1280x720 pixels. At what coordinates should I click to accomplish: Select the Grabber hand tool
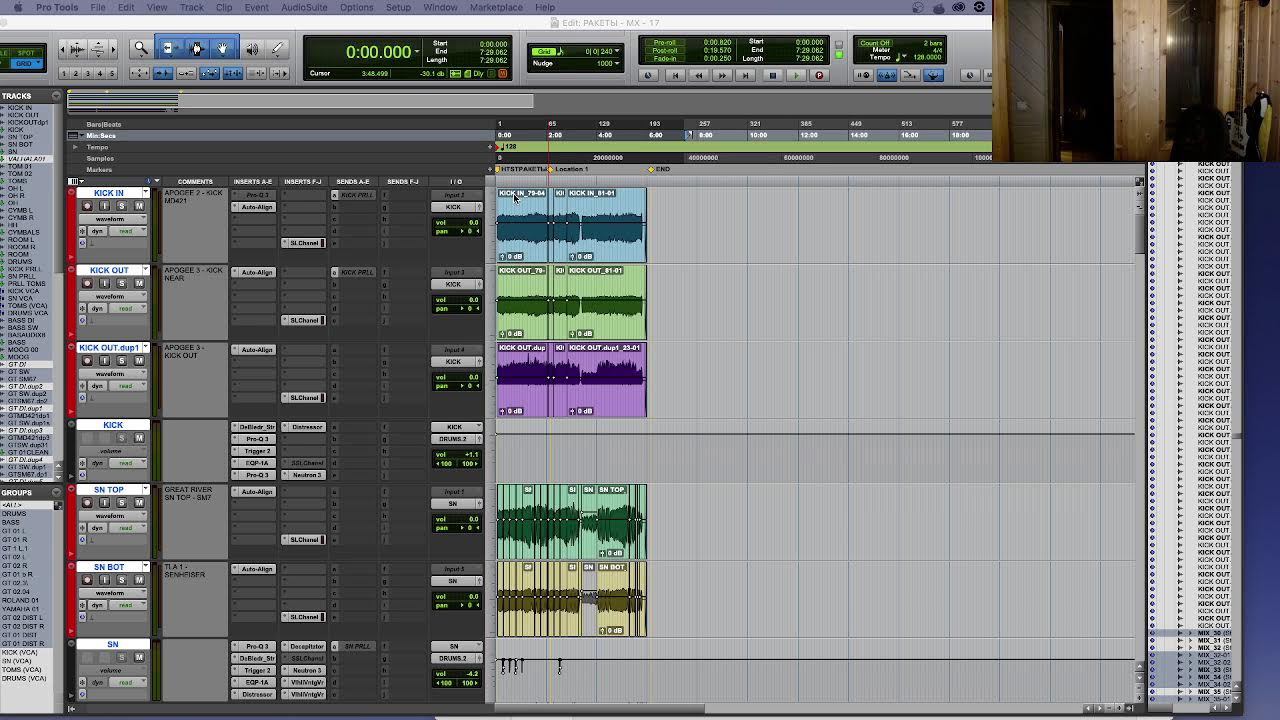[223, 48]
